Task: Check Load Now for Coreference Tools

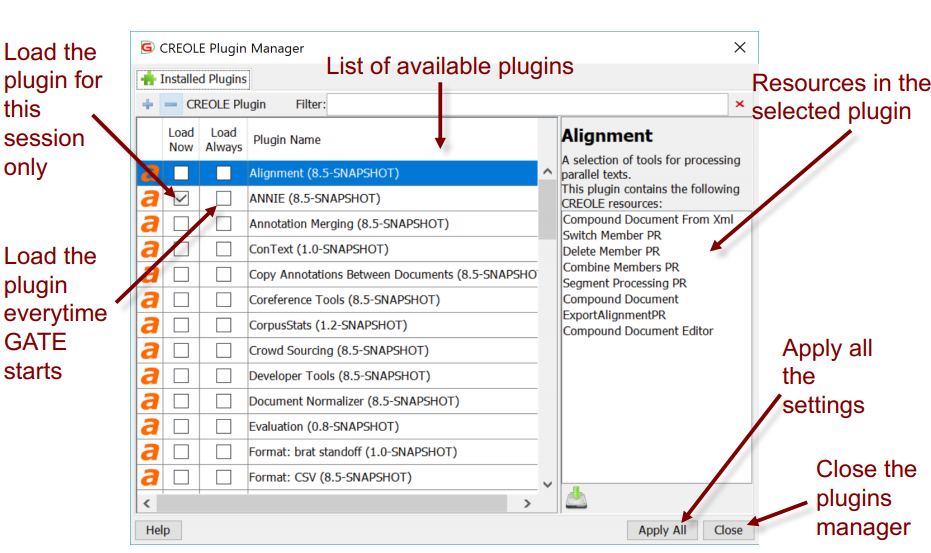Action: click(x=181, y=300)
